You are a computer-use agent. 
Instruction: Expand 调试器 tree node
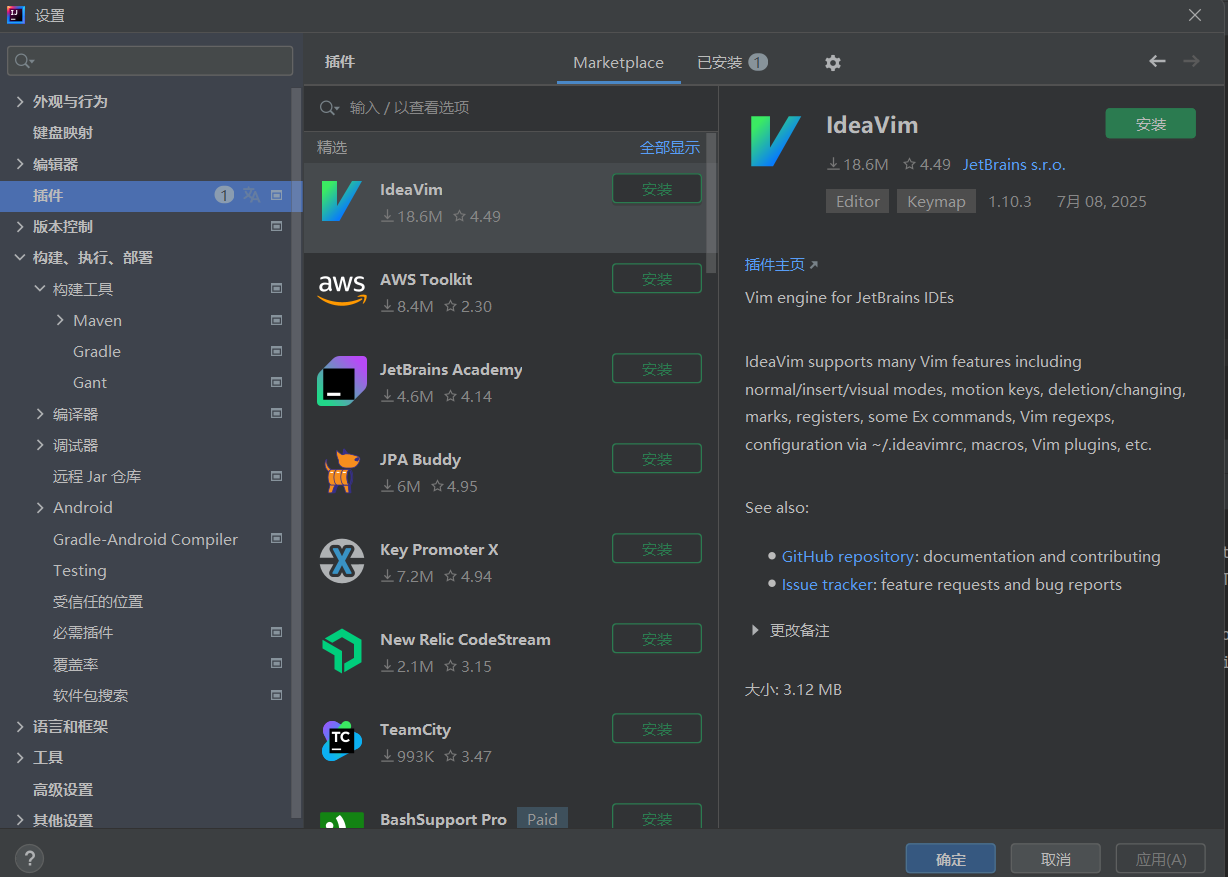40,445
